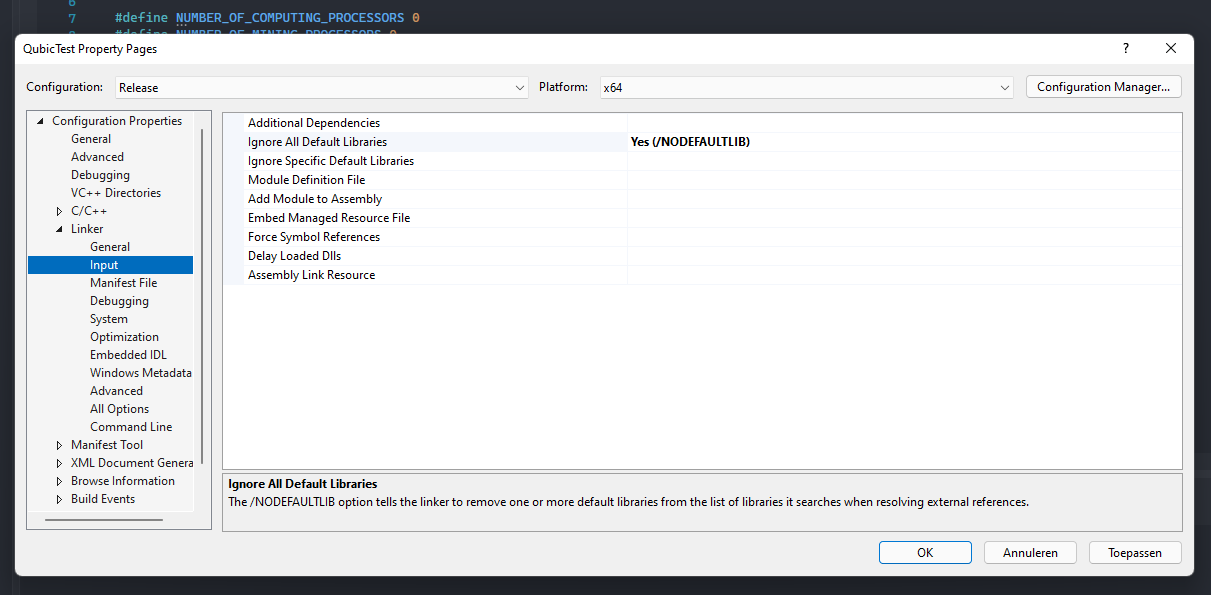The image size is (1211, 595).
Task: Select the Debugging item above VC++ Directories
Action: (100, 175)
